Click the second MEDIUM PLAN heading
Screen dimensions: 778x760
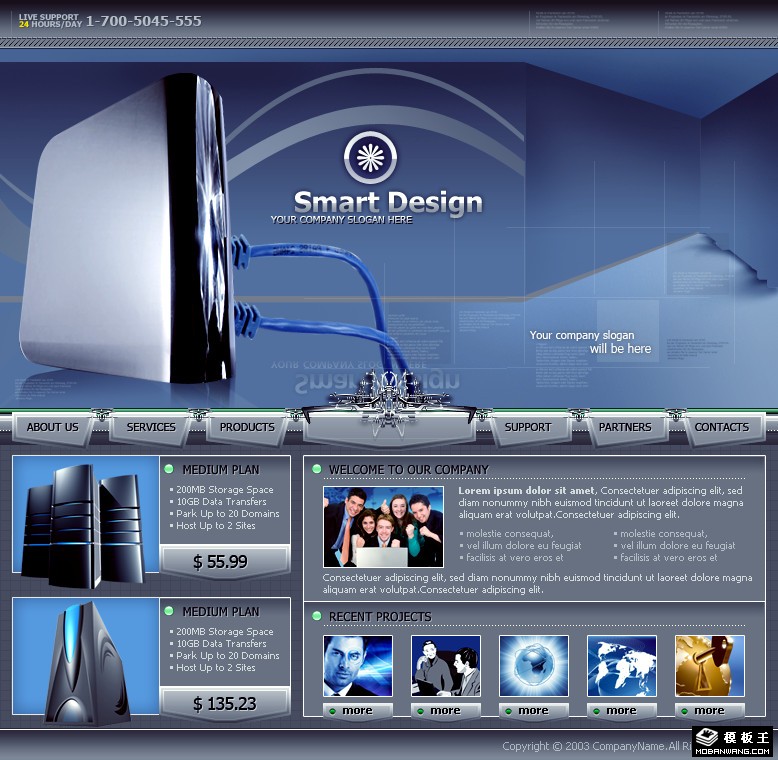[x=221, y=612]
